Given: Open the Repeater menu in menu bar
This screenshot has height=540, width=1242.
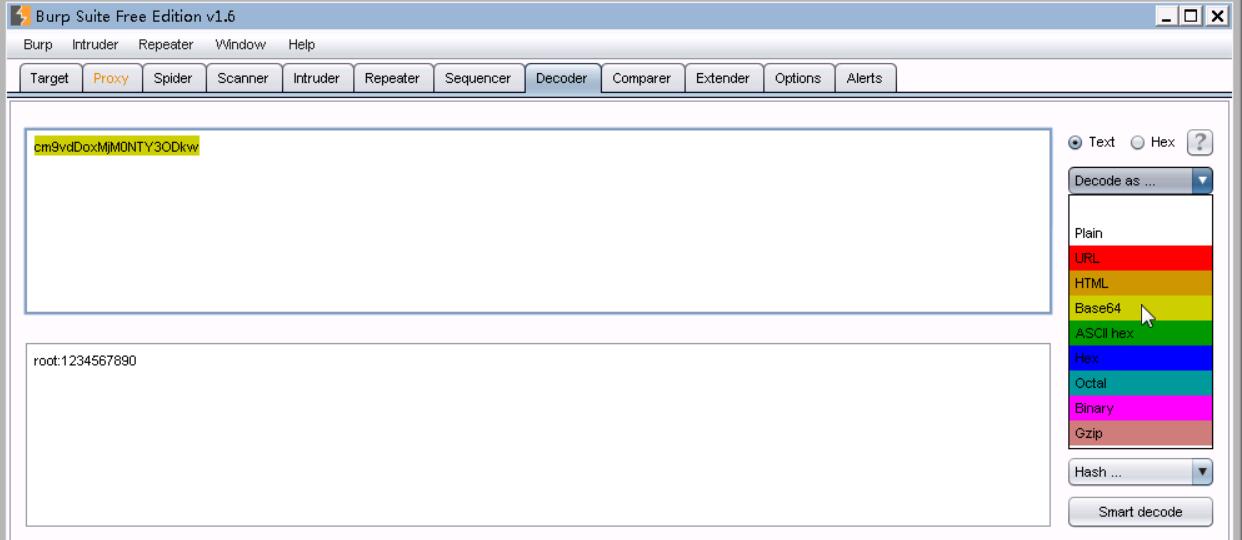Looking at the screenshot, I should click(x=168, y=45).
